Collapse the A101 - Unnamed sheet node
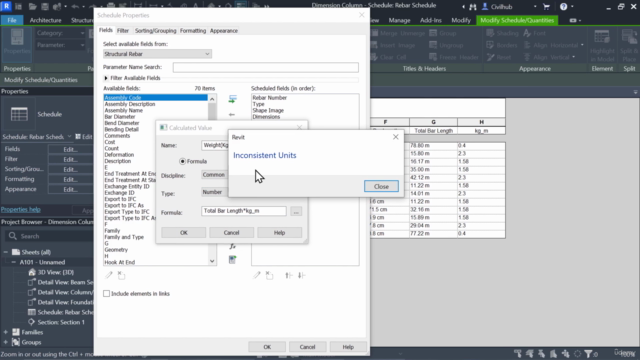The height and width of the screenshot is (360, 640). [14, 262]
